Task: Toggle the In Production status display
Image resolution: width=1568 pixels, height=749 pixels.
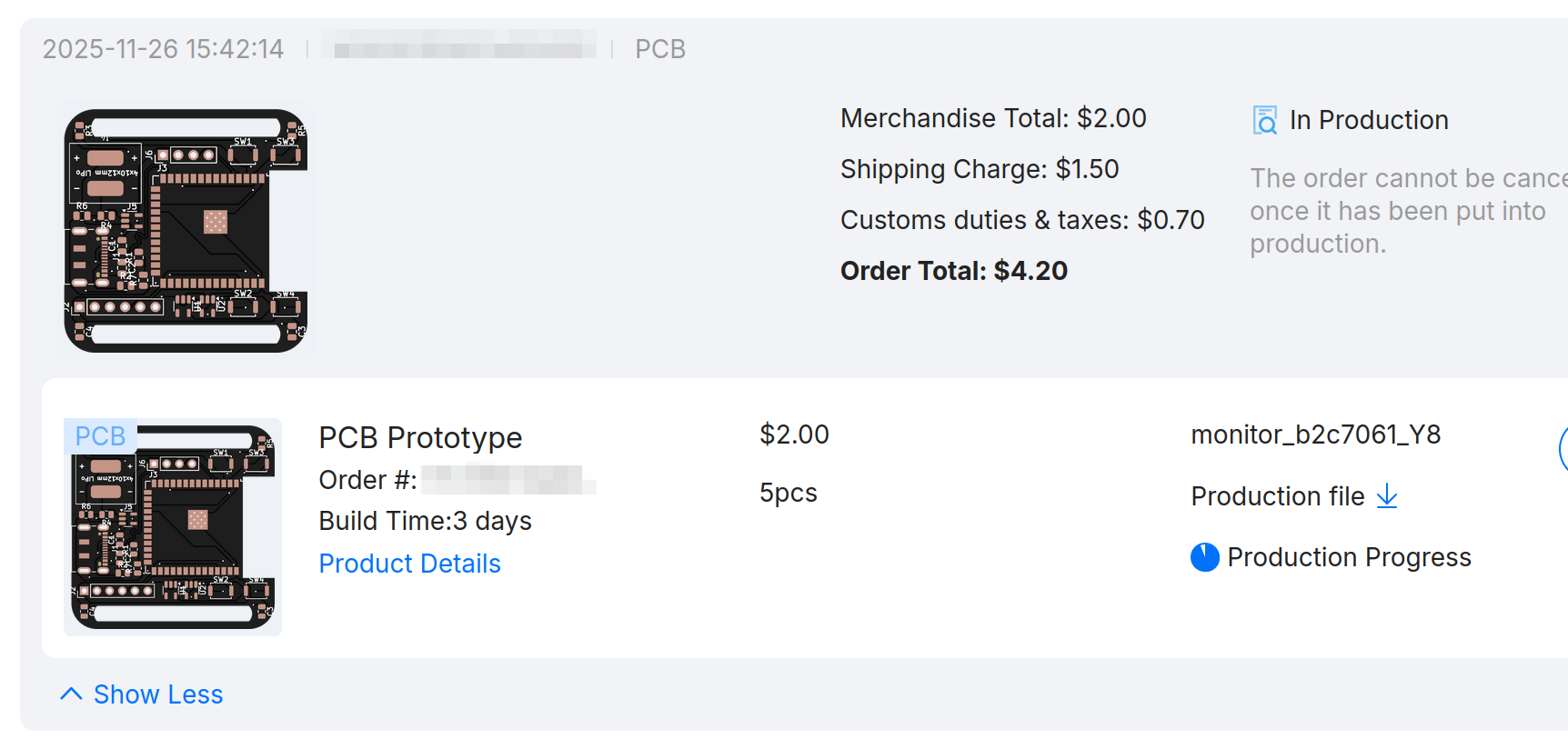Action: (1368, 119)
